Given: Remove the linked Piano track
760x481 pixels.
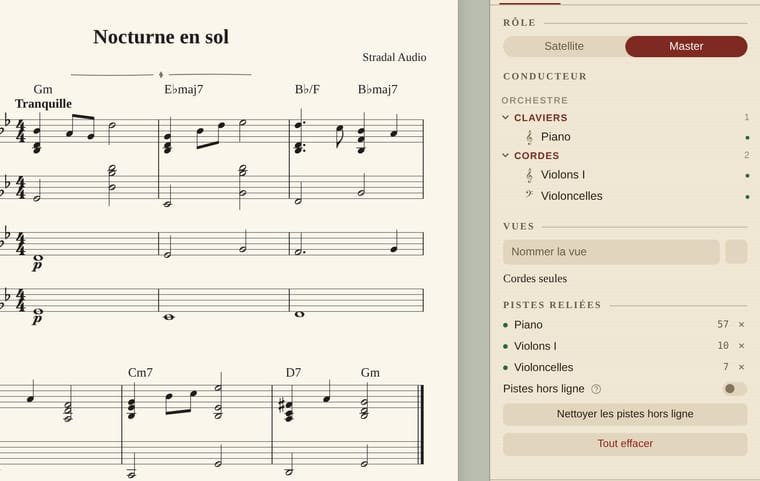Looking at the screenshot, I should 741,324.
